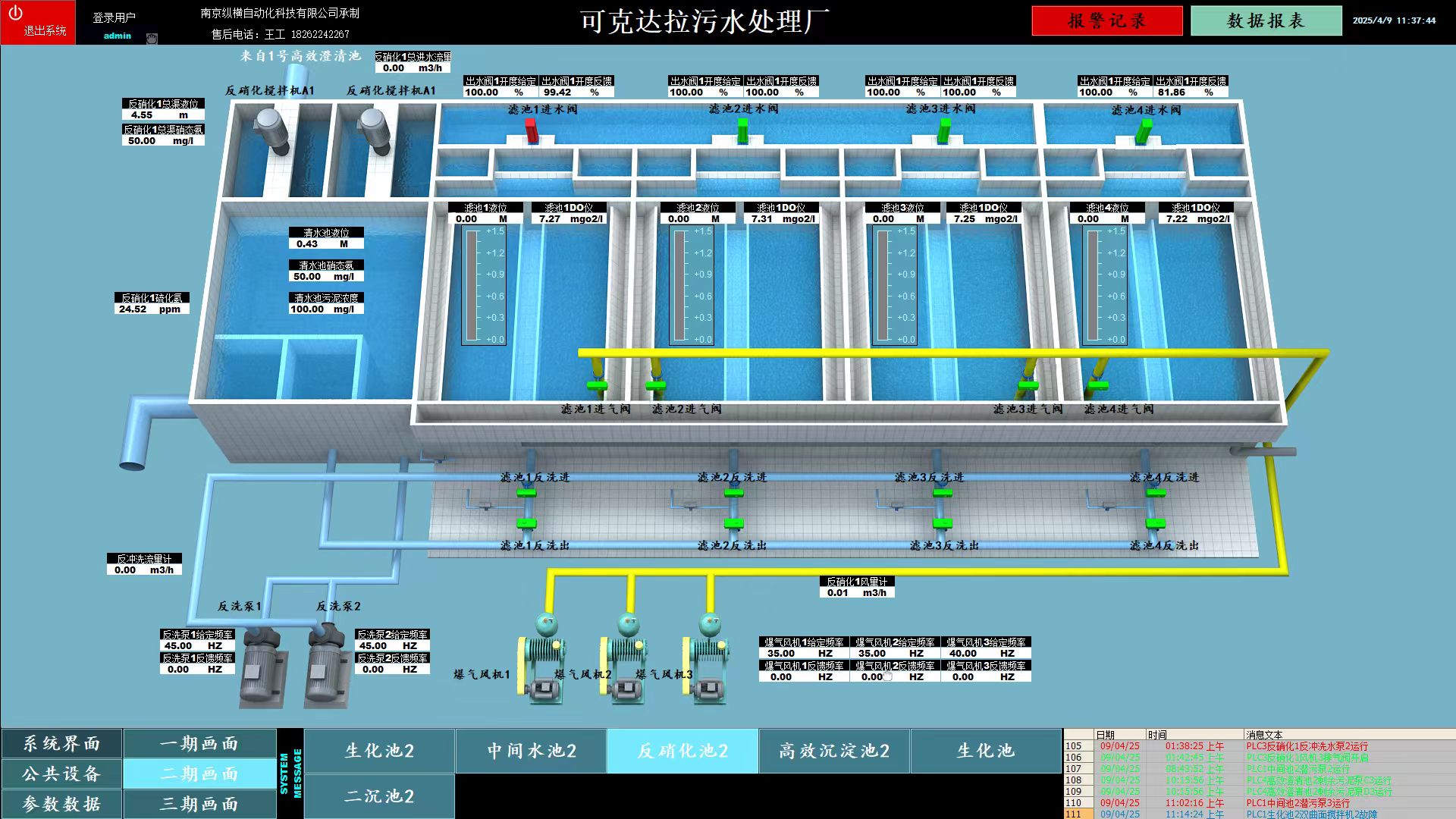Click filter 4 backwash outlet valve (滤池4反洗出)
Screen dimensions: 1456x819
(x=1155, y=523)
